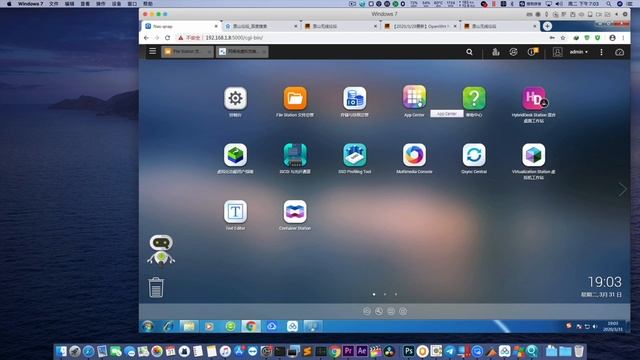640x360 pixels.
Task: Open Internet Explorer on Windows taskbar
Action: [x=168, y=326]
